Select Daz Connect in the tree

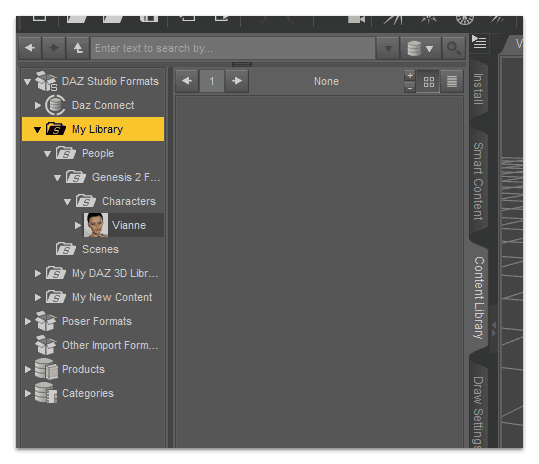click(103, 106)
